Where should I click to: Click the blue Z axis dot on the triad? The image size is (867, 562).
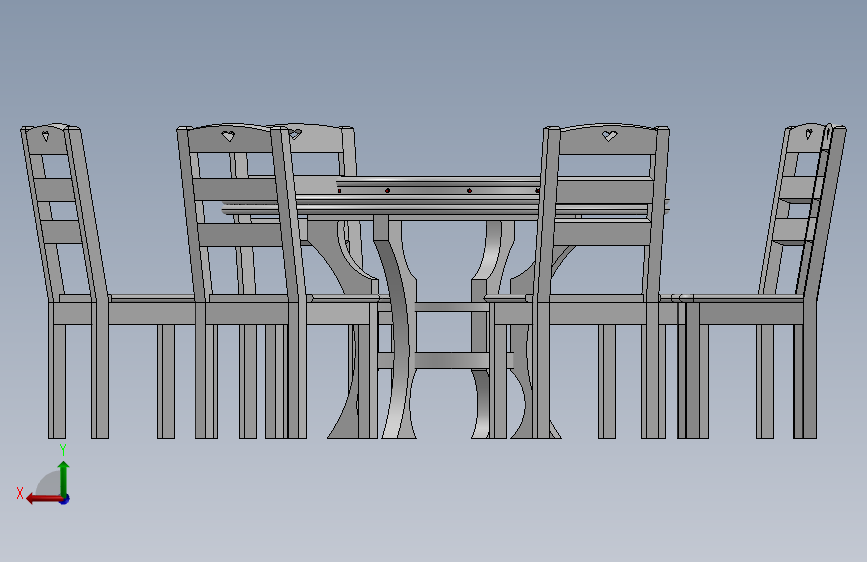click(65, 499)
